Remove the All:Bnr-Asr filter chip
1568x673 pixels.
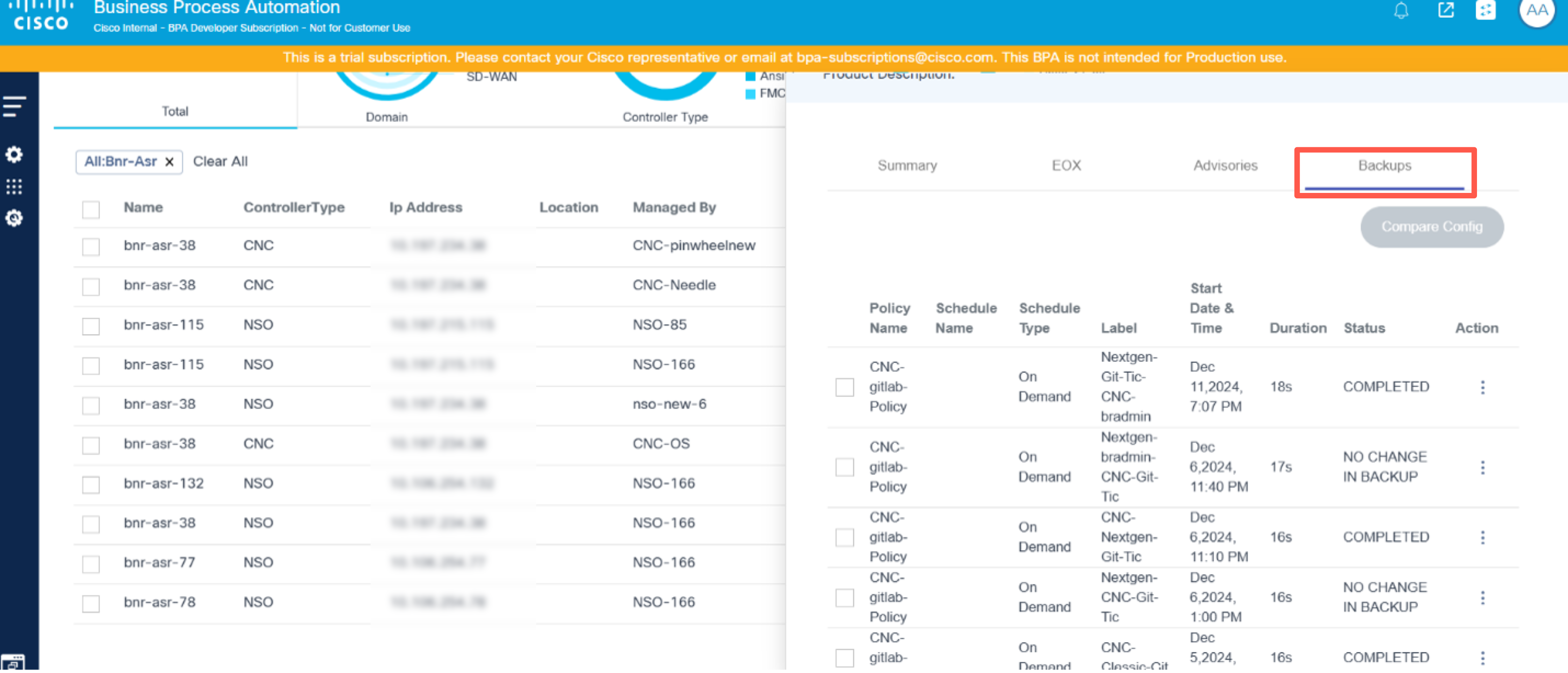(x=170, y=162)
